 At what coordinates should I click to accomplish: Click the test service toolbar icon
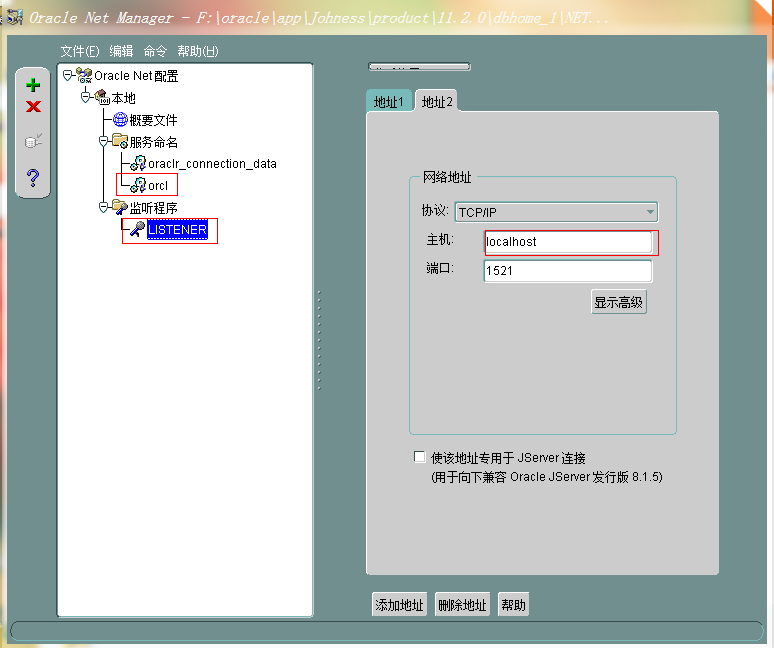(33, 141)
